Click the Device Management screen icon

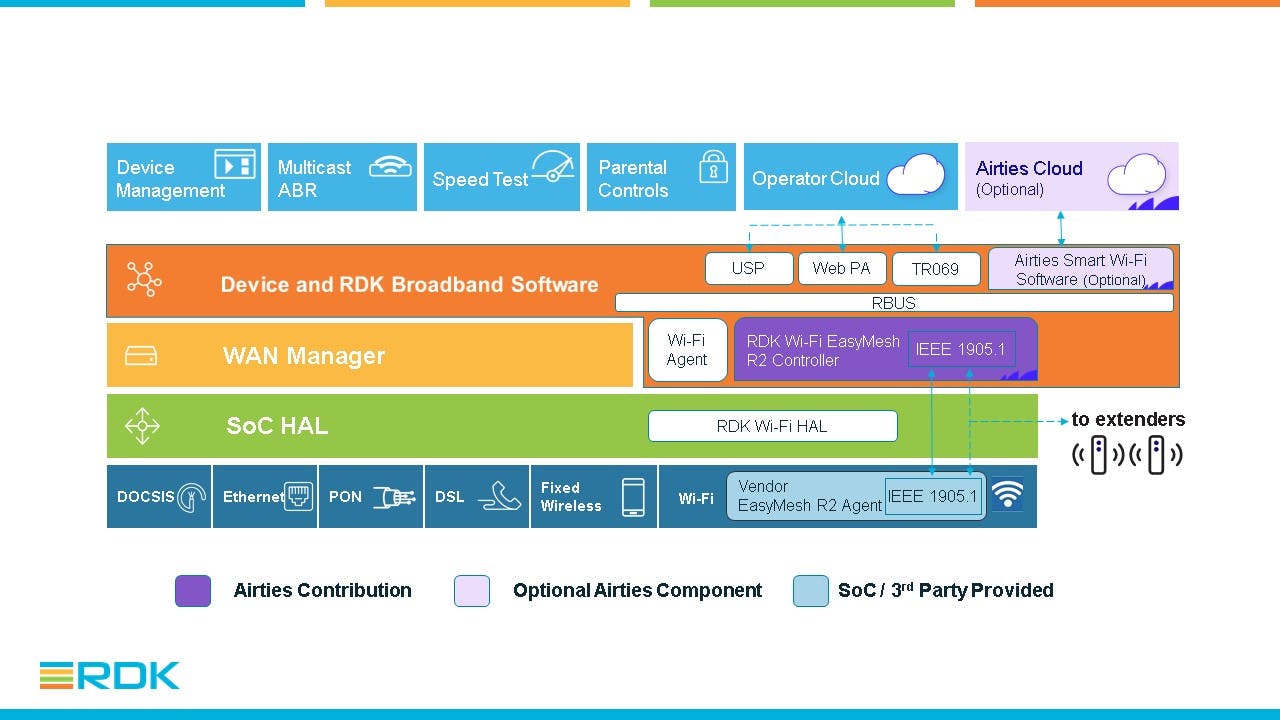(x=235, y=164)
